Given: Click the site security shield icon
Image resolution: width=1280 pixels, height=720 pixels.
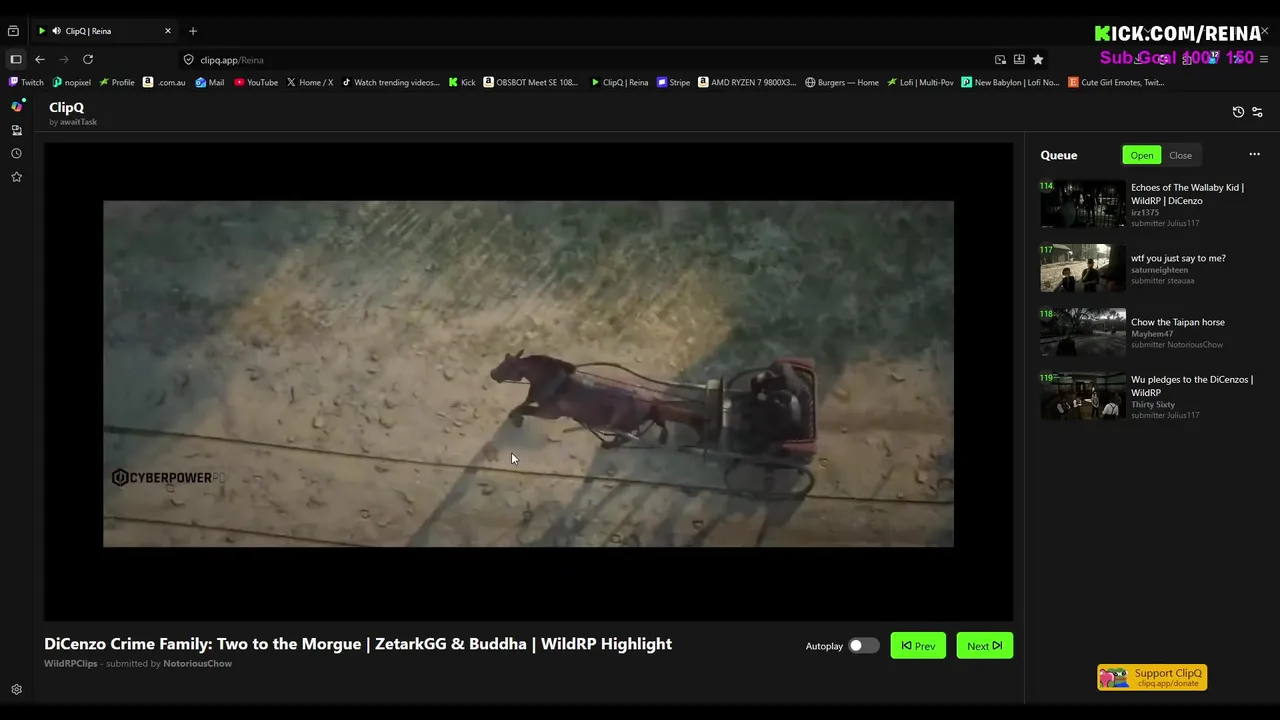Looking at the screenshot, I should pos(188,60).
